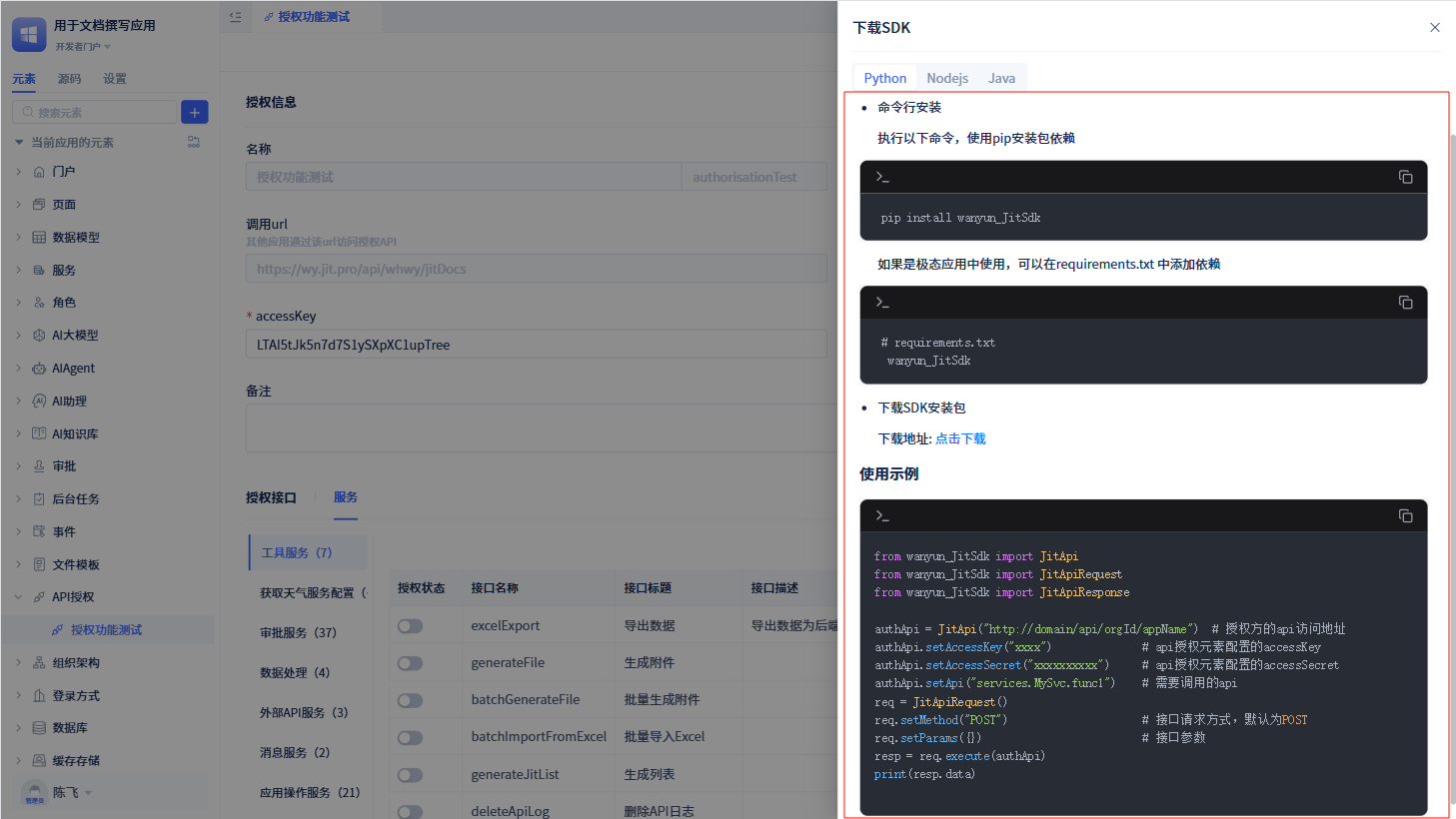Collapse sidebar with the fold icon
This screenshot has height=819, width=1456.
pyautogui.click(x=236, y=17)
